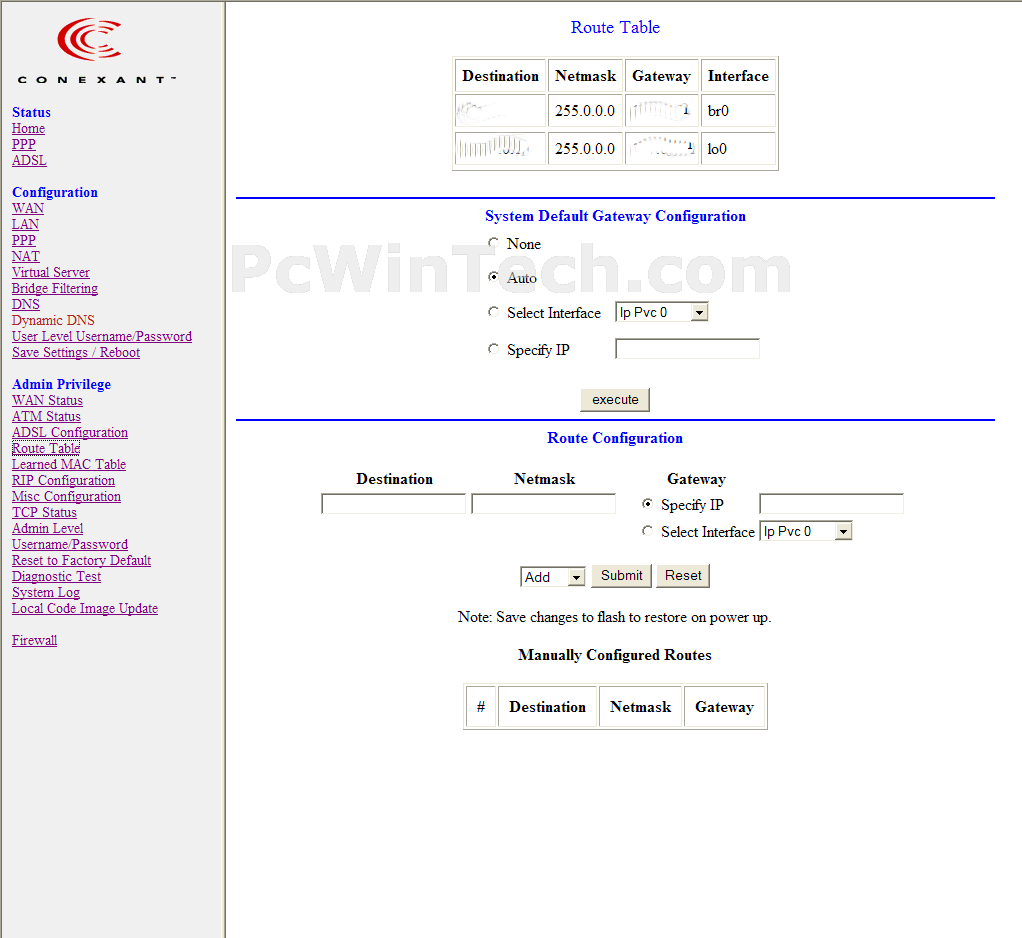The image size is (1022, 938).
Task: Go to the DNS configuration link
Action: coord(25,304)
